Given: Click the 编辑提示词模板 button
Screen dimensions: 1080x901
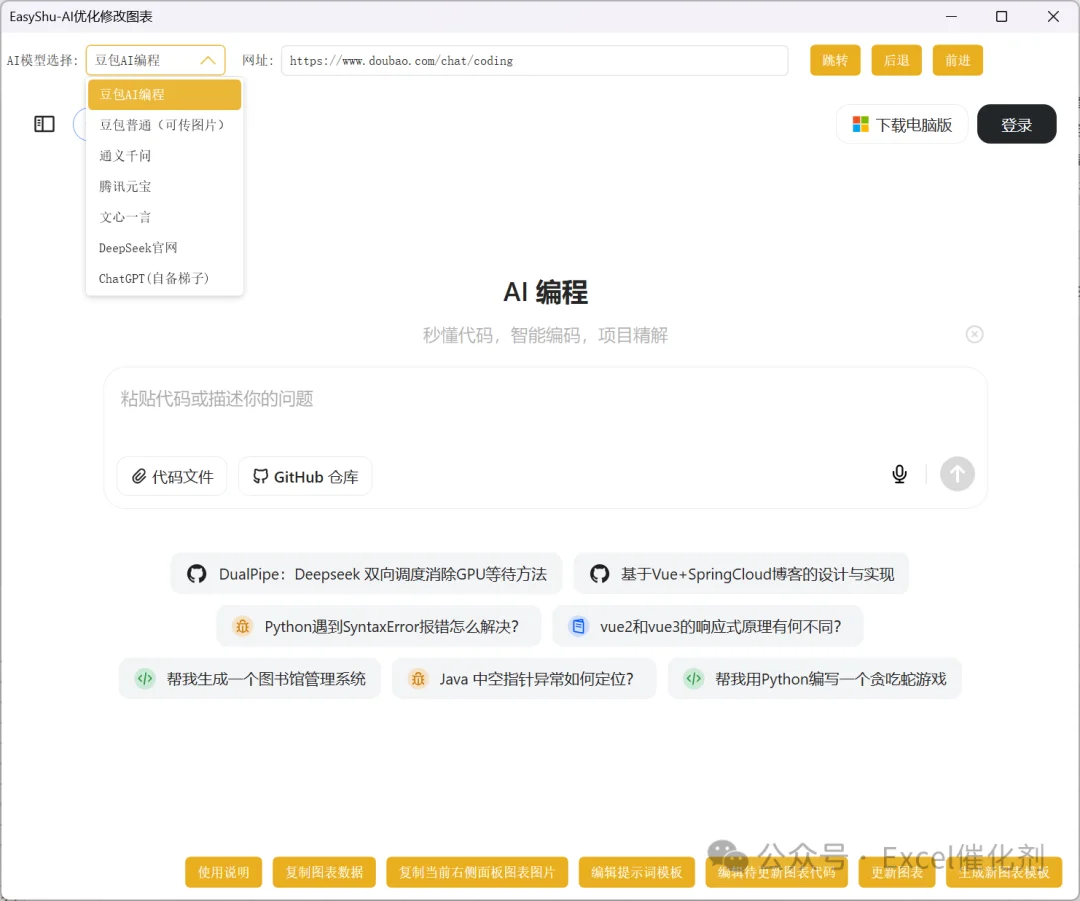Looking at the screenshot, I should click(636, 872).
